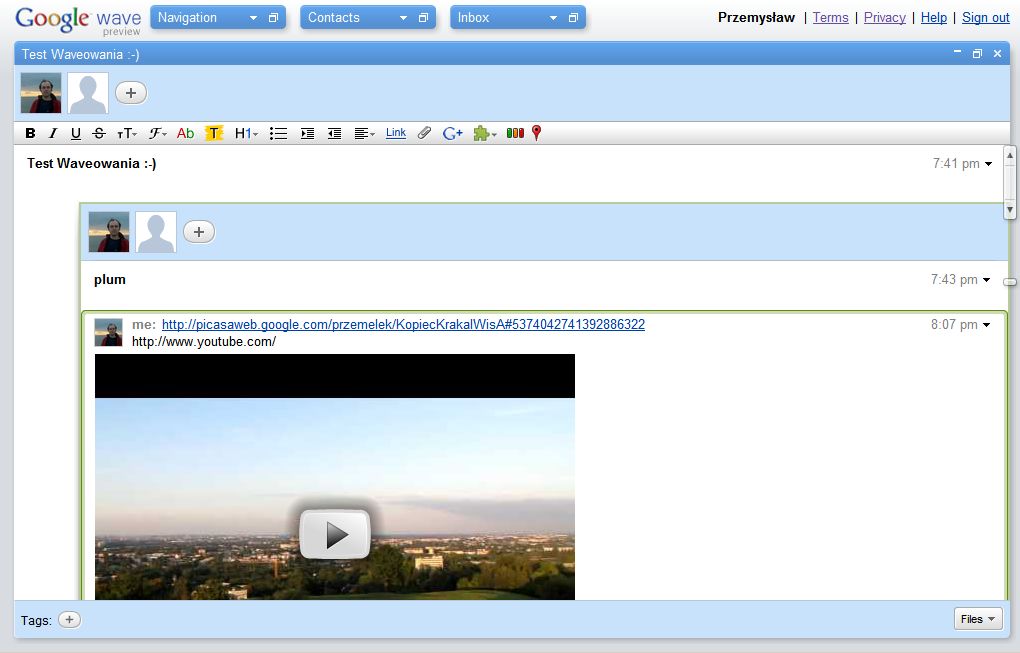Insert a bulleted list
The height and width of the screenshot is (653, 1020).
click(278, 133)
